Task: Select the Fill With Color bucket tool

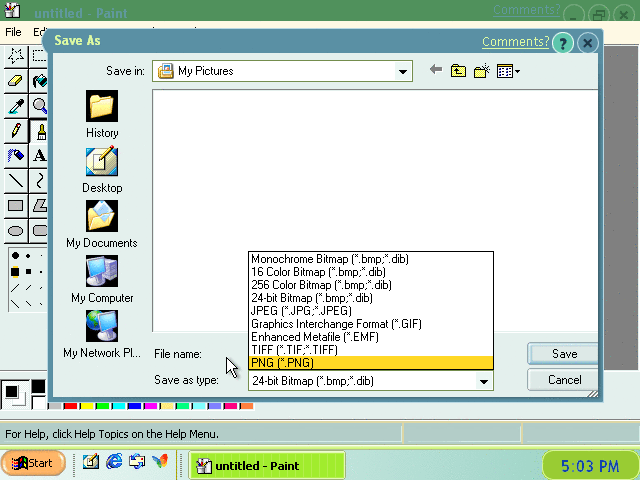Action: 39,81
